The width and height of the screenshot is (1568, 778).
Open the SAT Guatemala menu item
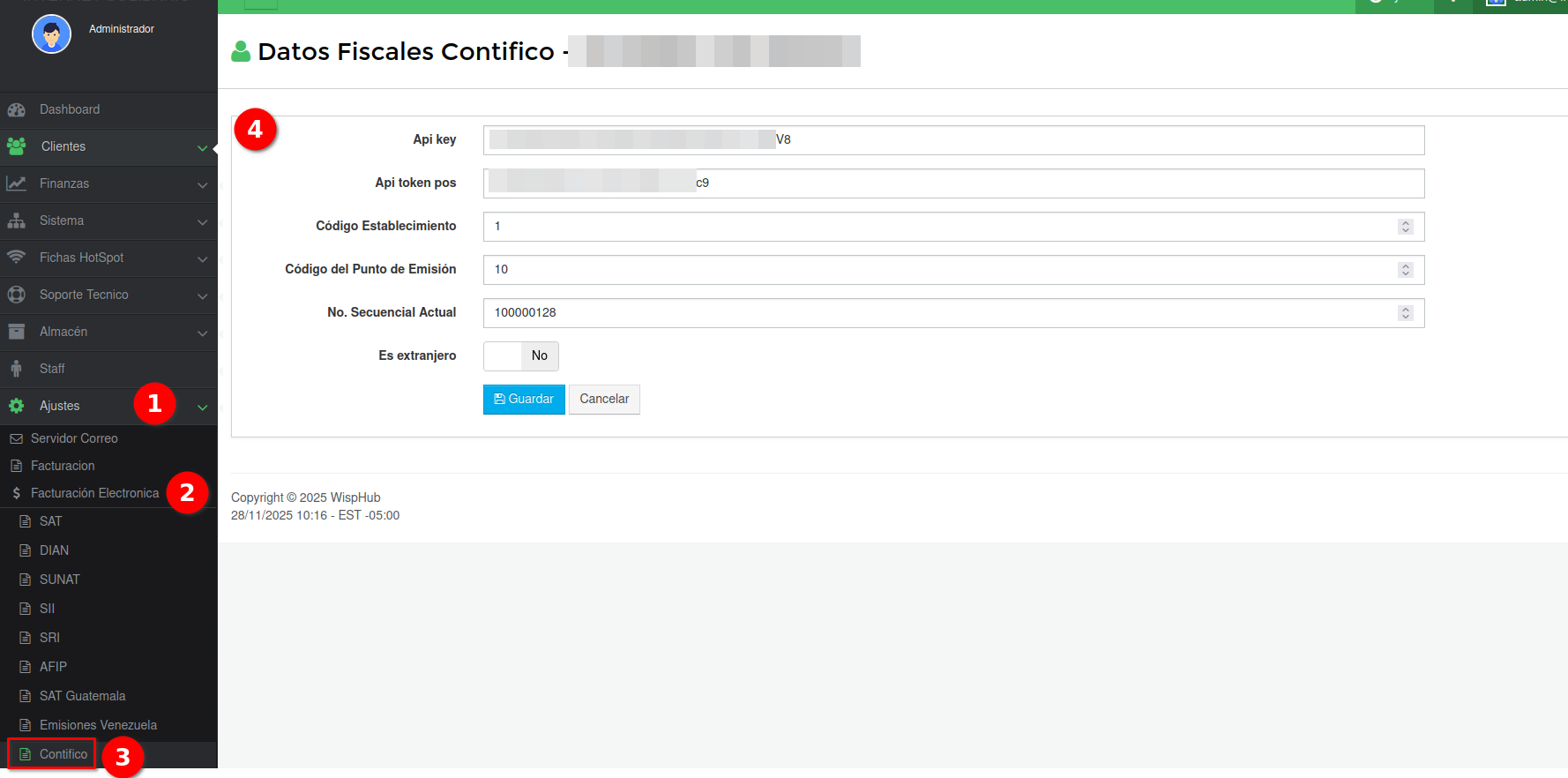click(82, 696)
